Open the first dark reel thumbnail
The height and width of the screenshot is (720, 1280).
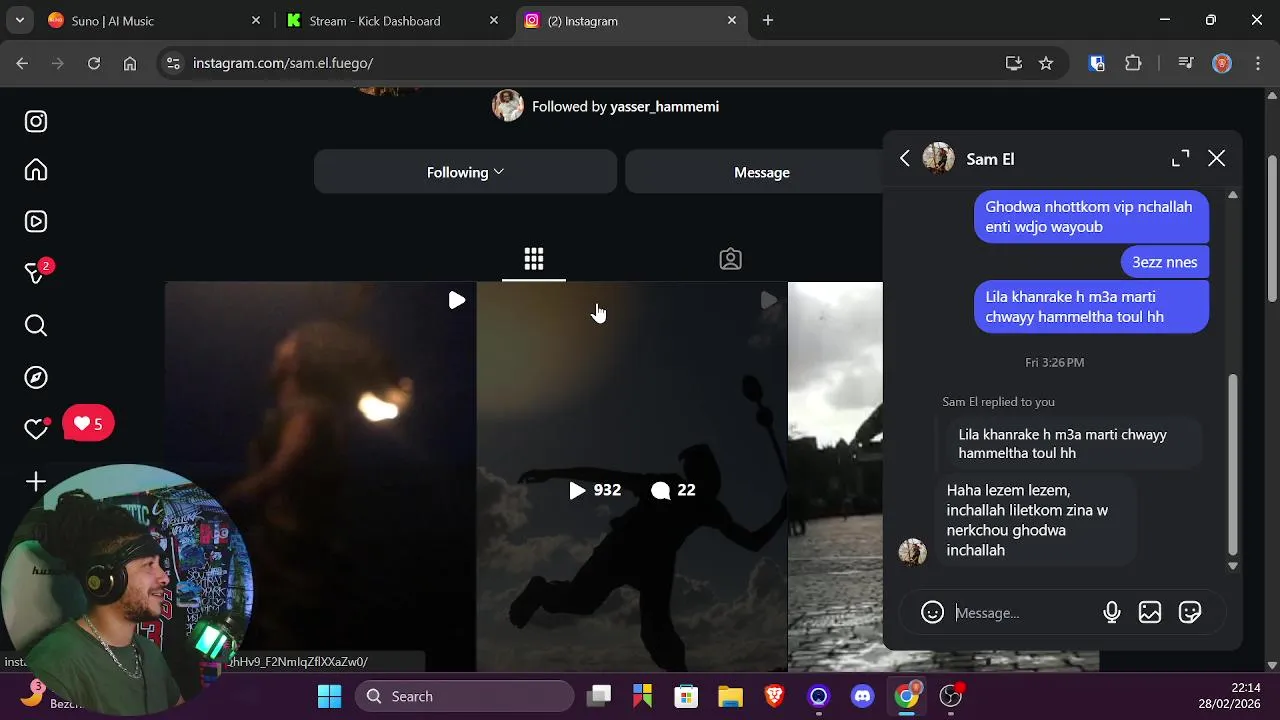(x=320, y=476)
